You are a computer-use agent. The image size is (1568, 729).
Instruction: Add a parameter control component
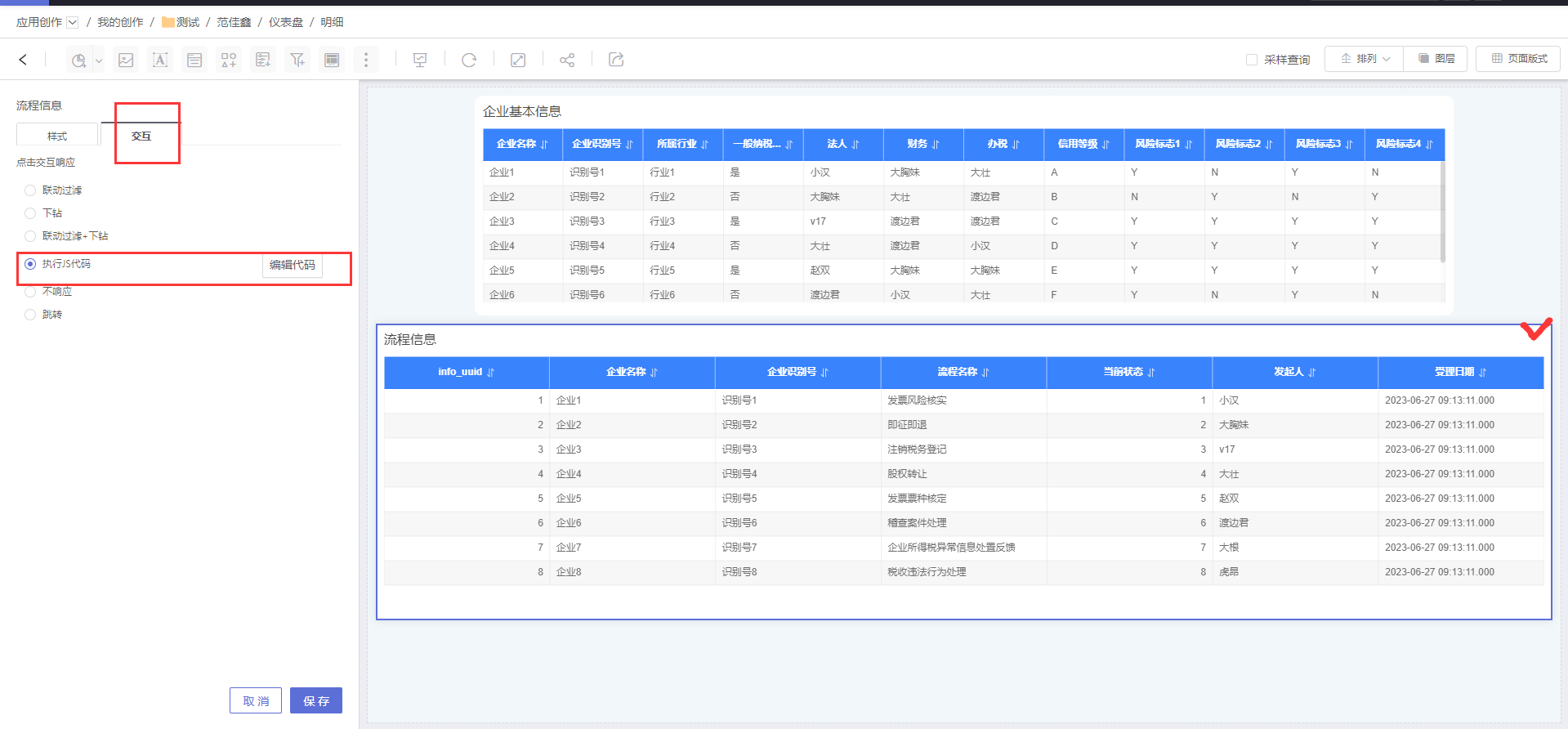point(263,60)
